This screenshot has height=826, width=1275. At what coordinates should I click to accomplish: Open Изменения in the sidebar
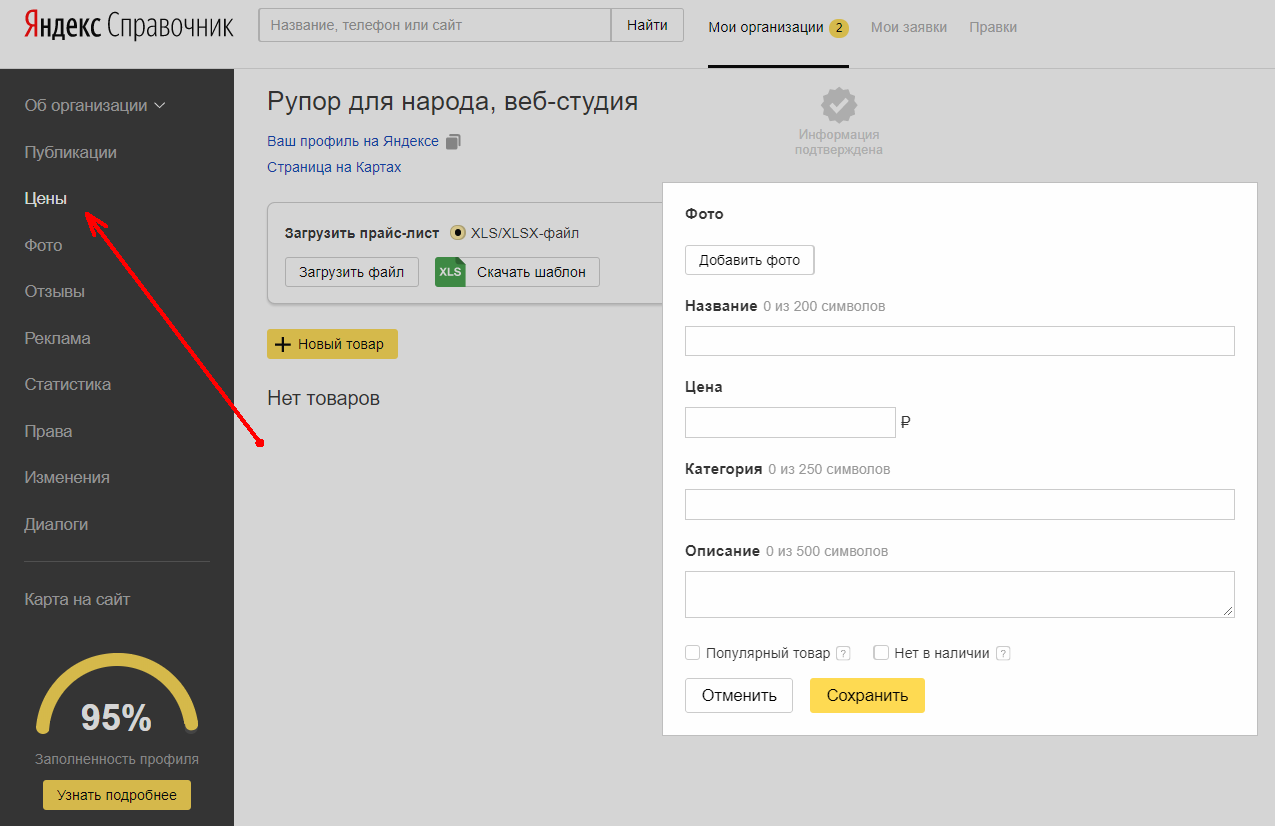click(x=67, y=478)
